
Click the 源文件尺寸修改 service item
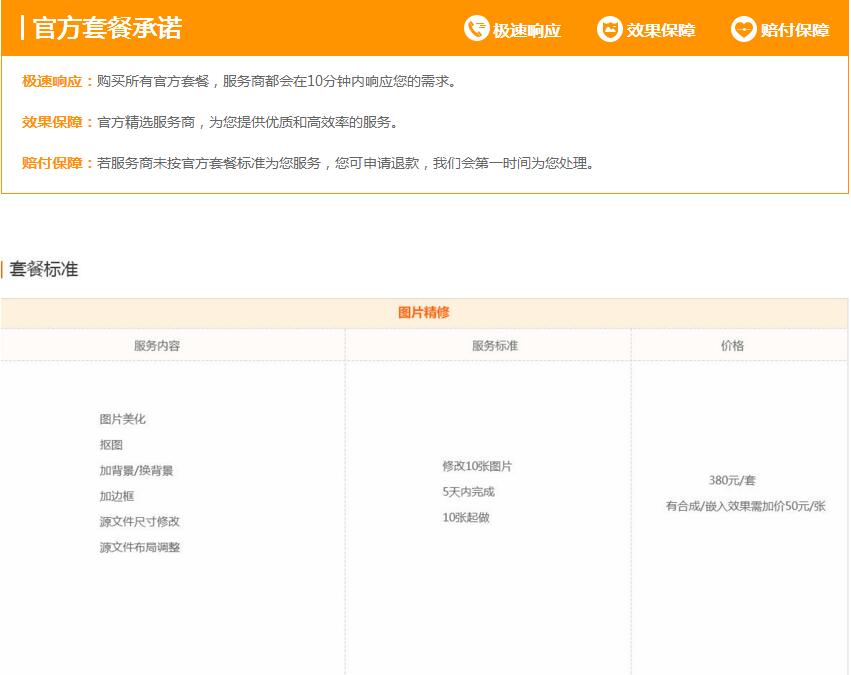point(140,522)
